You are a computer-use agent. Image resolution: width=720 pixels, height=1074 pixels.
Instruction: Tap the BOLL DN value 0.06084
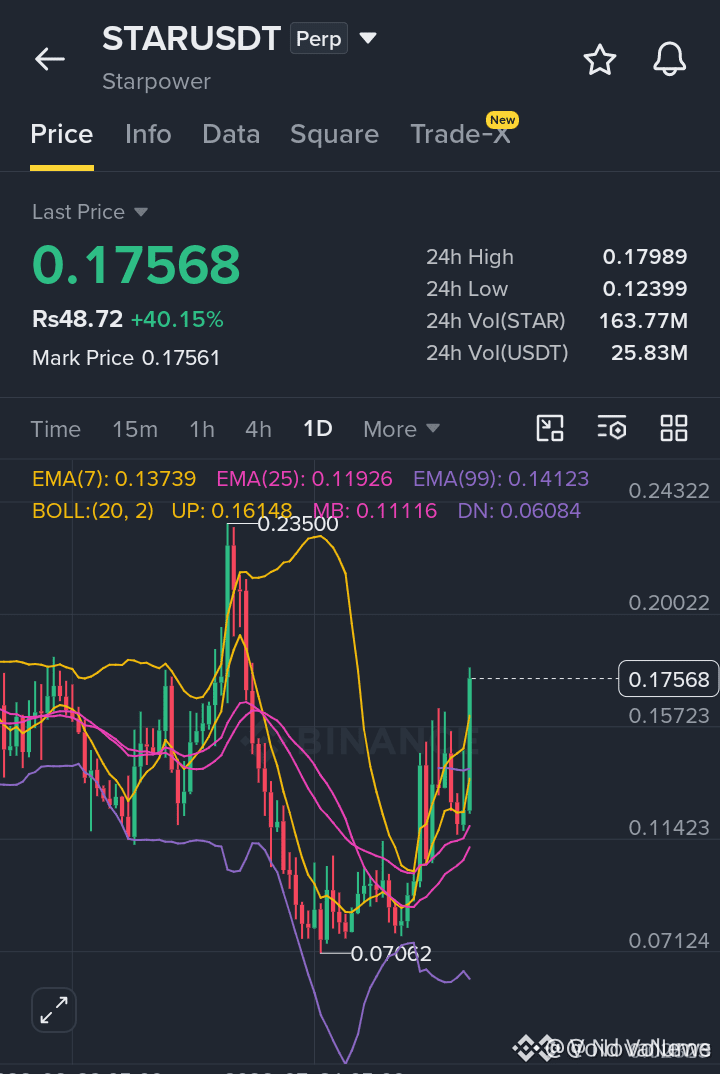click(x=519, y=511)
